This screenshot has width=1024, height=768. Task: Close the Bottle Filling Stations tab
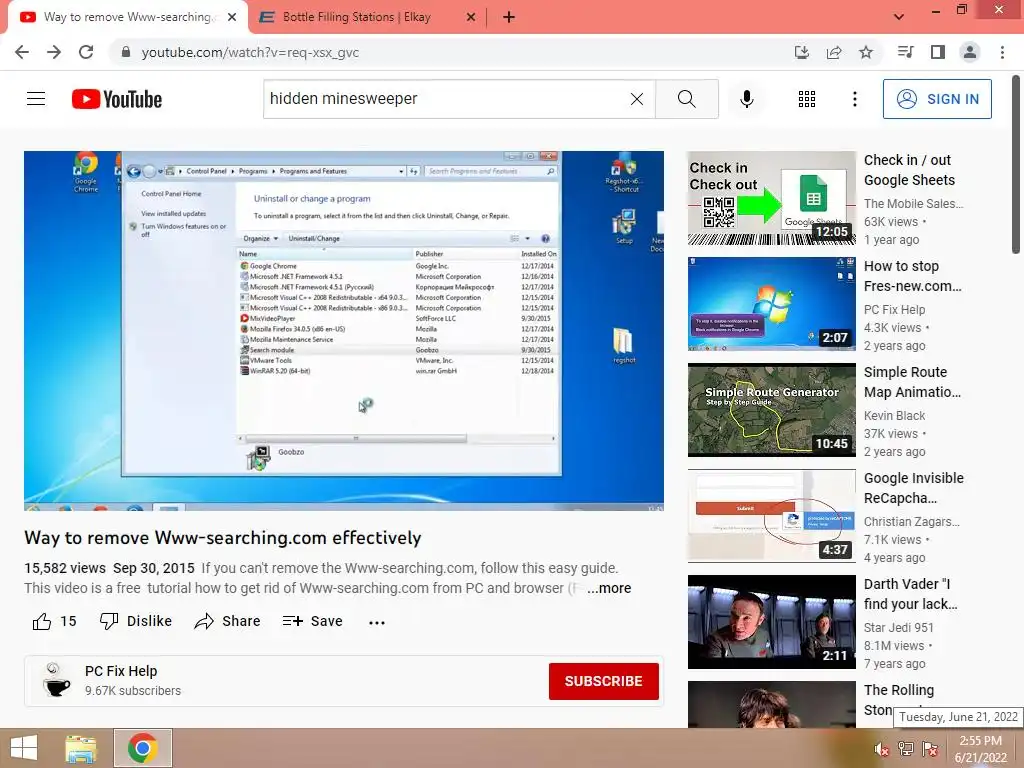tap(471, 18)
